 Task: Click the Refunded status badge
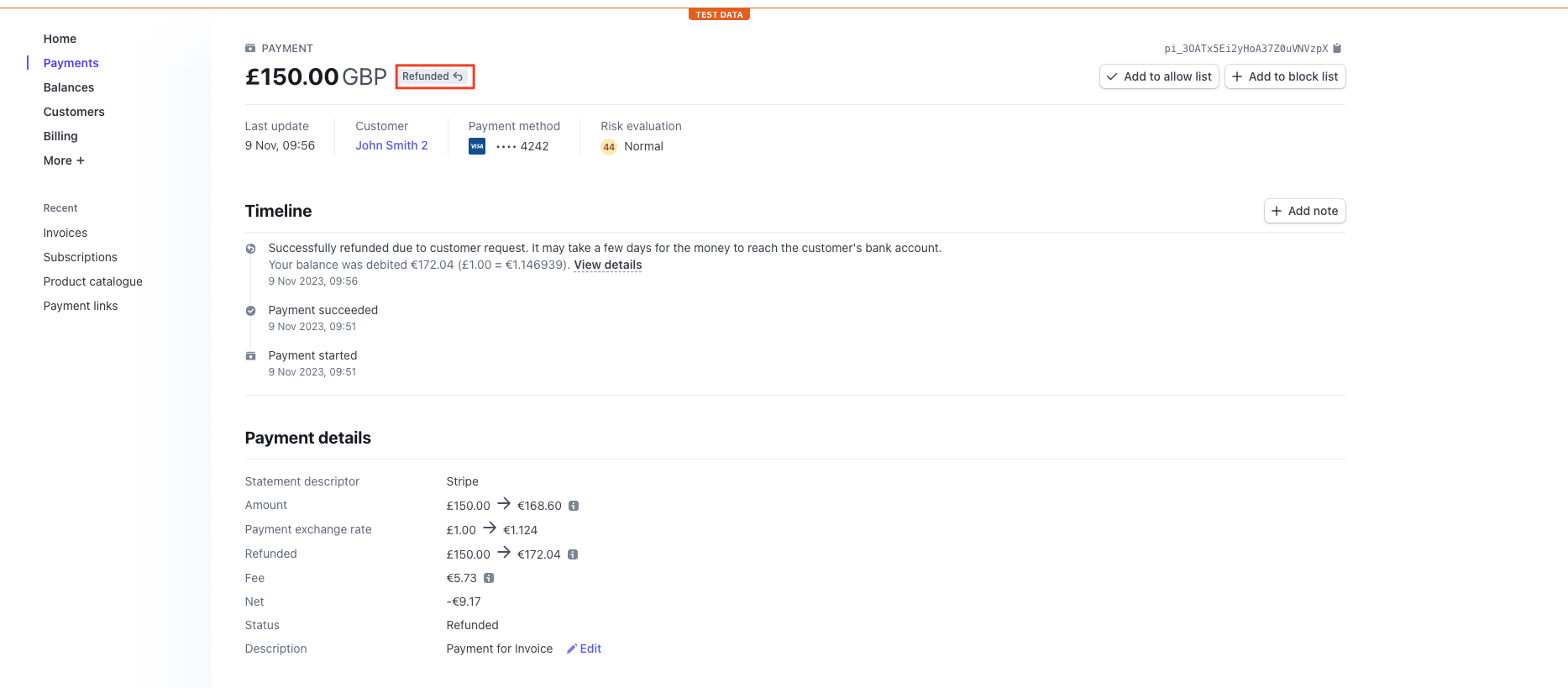point(433,76)
